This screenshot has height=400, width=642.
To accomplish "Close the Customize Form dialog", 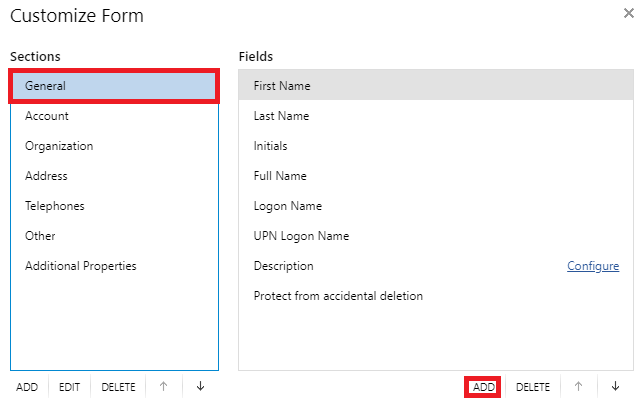I will click(x=628, y=14).
